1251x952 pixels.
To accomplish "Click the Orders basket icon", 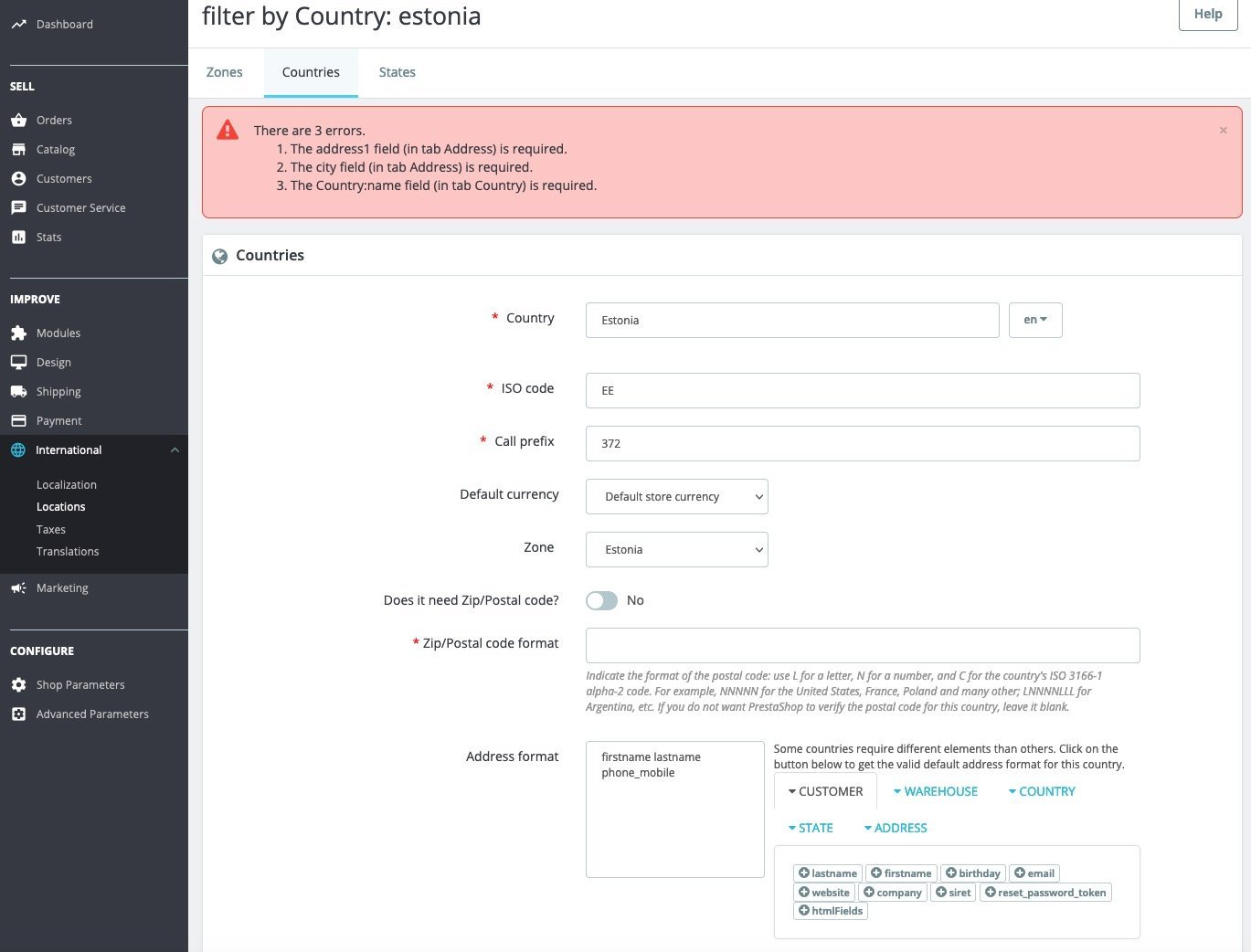I will tap(18, 121).
